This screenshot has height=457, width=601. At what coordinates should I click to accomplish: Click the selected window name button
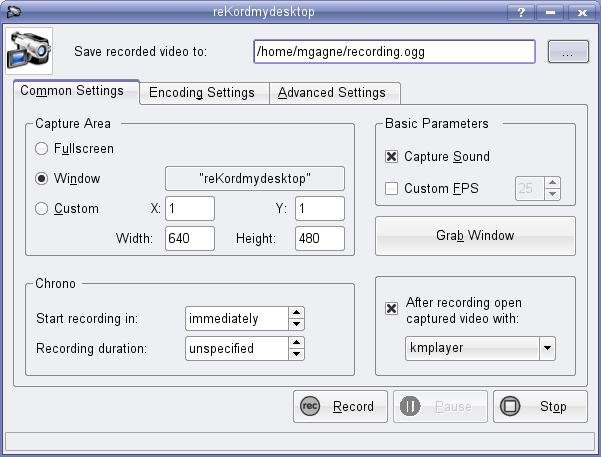click(254, 179)
